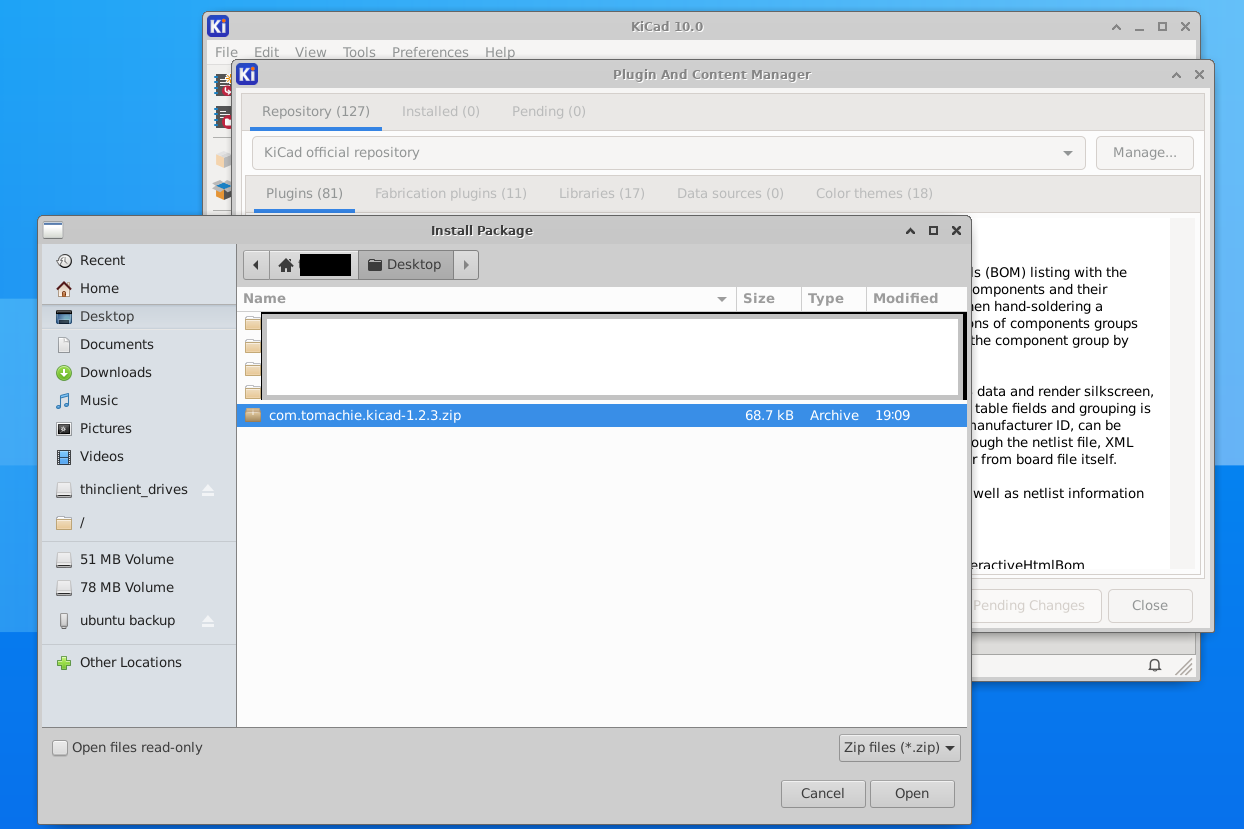Open thinclient_drives location
The height and width of the screenshot is (830, 1250).
click(x=133, y=490)
